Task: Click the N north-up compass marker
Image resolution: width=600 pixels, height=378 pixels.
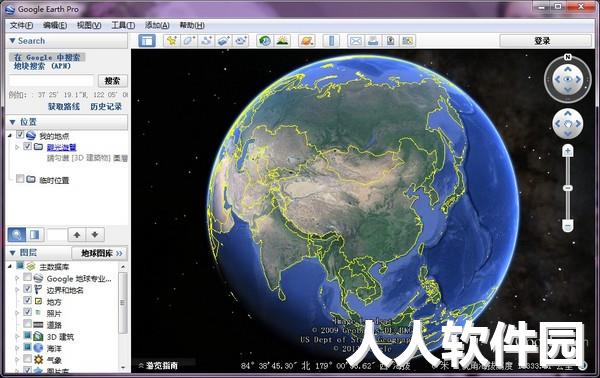Action: click(568, 57)
